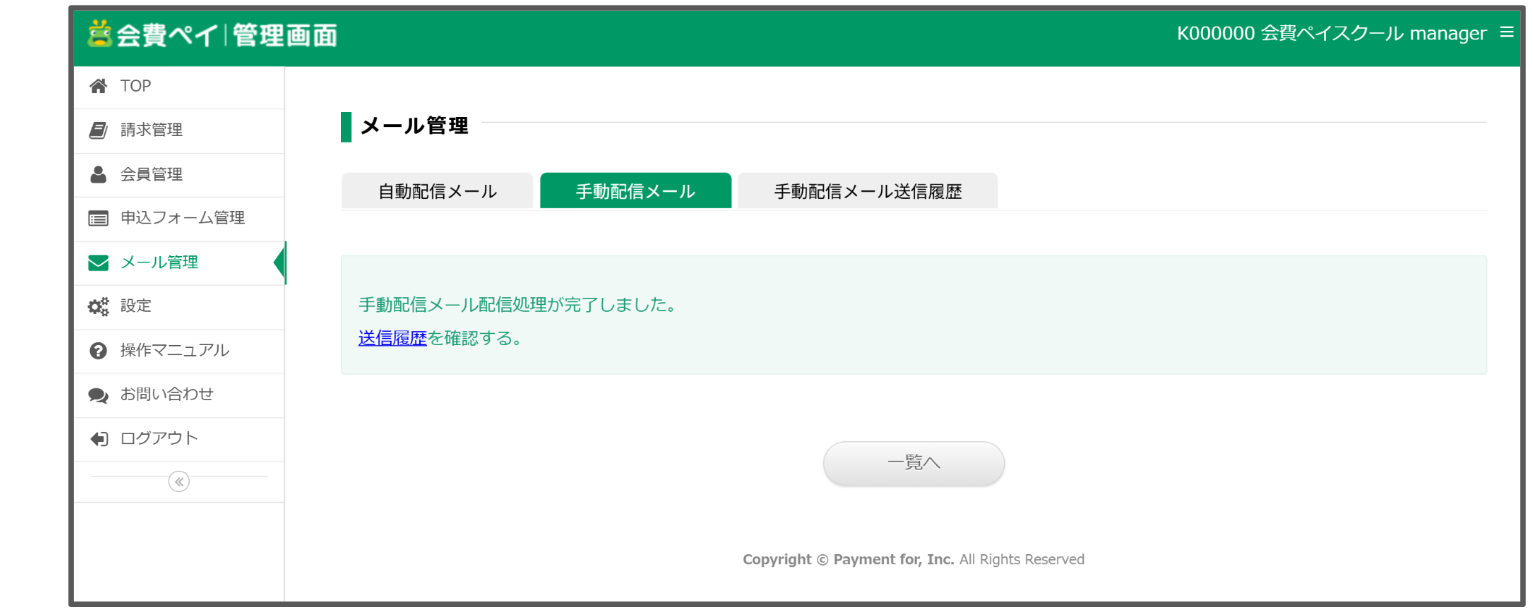Open 会員管理 from the sidebar
The image size is (1533, 612).
(179, 175)
